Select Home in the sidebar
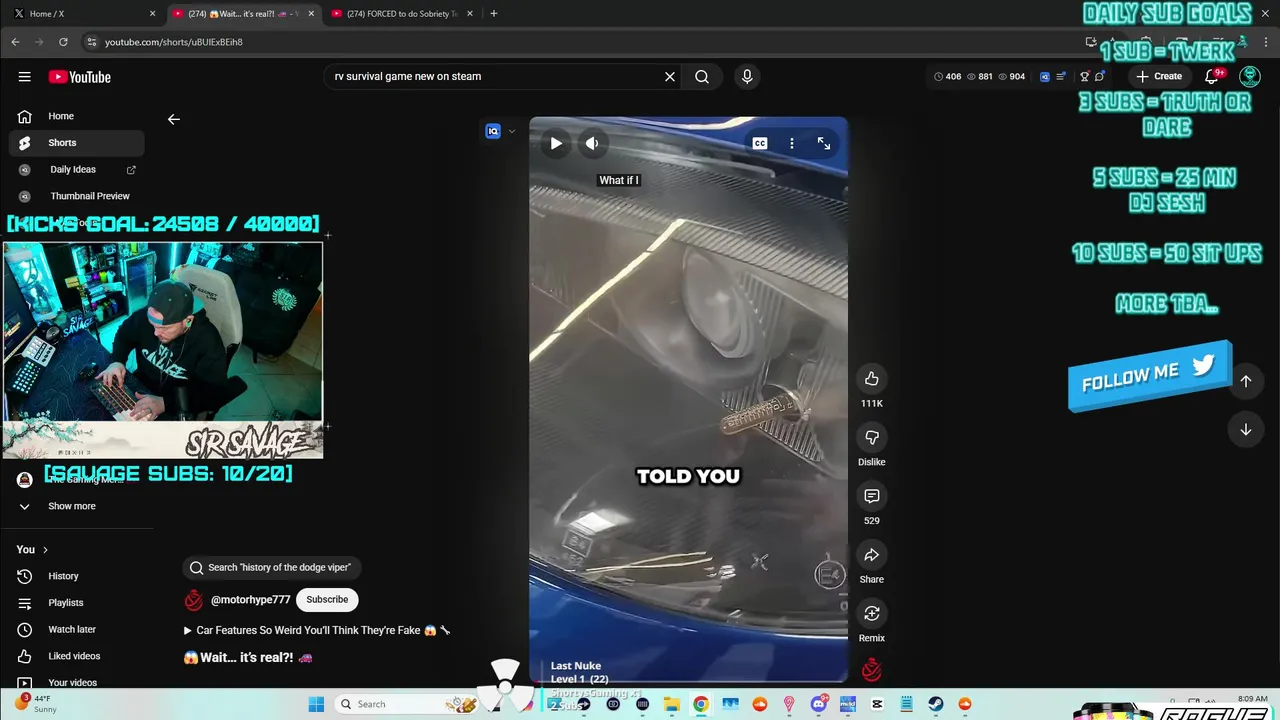 tap(76, 116)
